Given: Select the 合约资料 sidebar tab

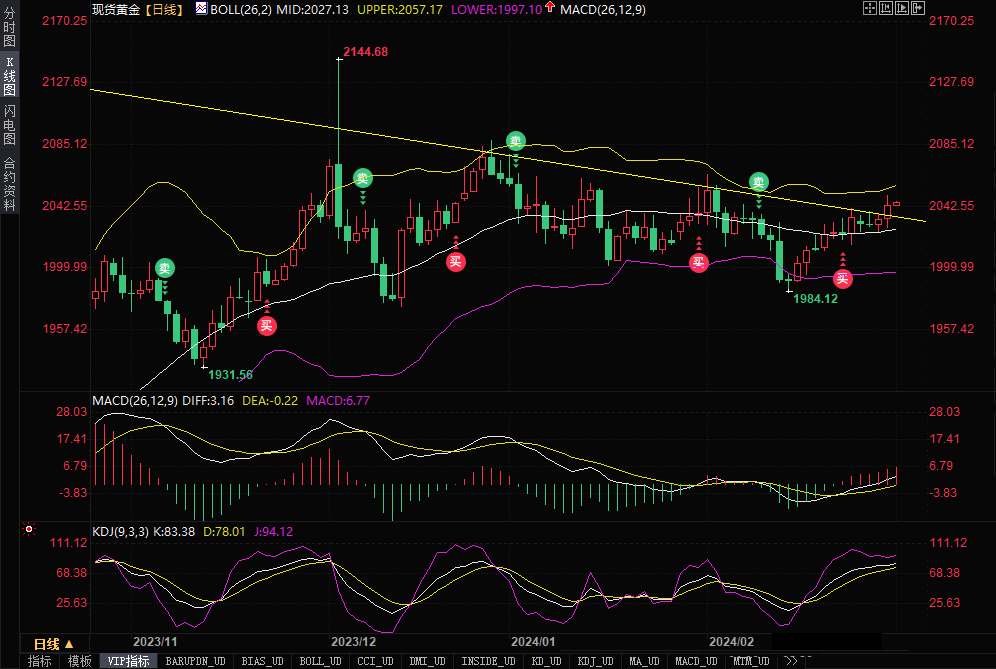Looking at the screenshot, I should pos(9,183).
